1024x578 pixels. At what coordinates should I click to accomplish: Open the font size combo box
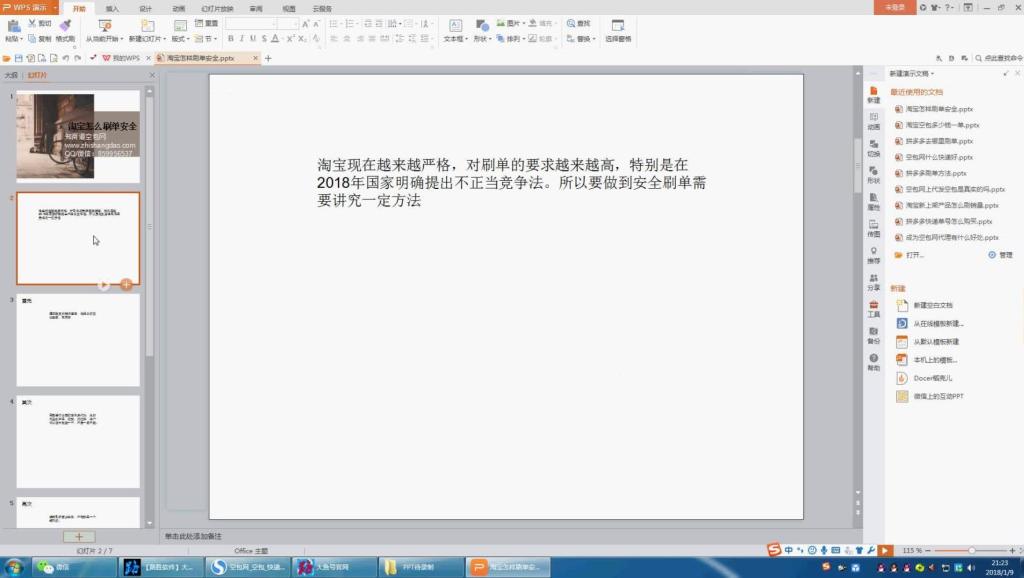[x=288, y=24]
